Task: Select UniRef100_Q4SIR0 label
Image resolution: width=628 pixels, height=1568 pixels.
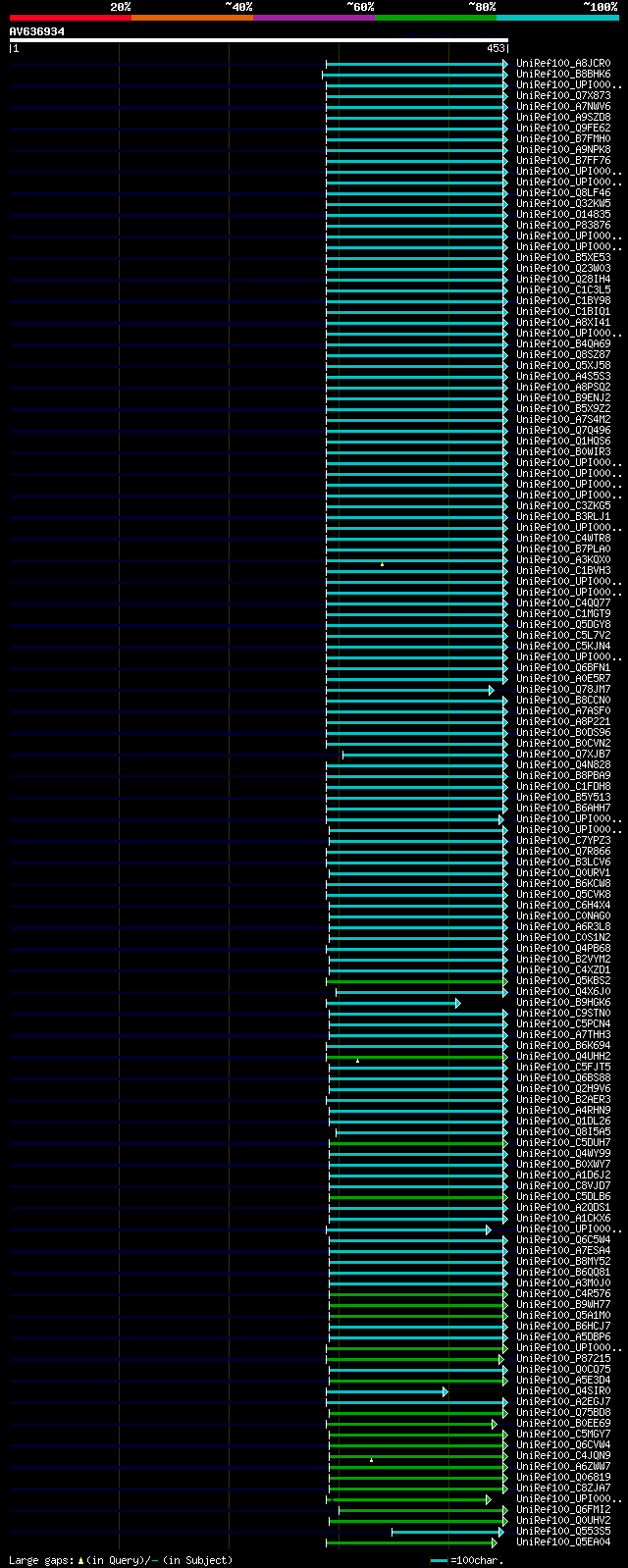Action: pos(563,1391)
